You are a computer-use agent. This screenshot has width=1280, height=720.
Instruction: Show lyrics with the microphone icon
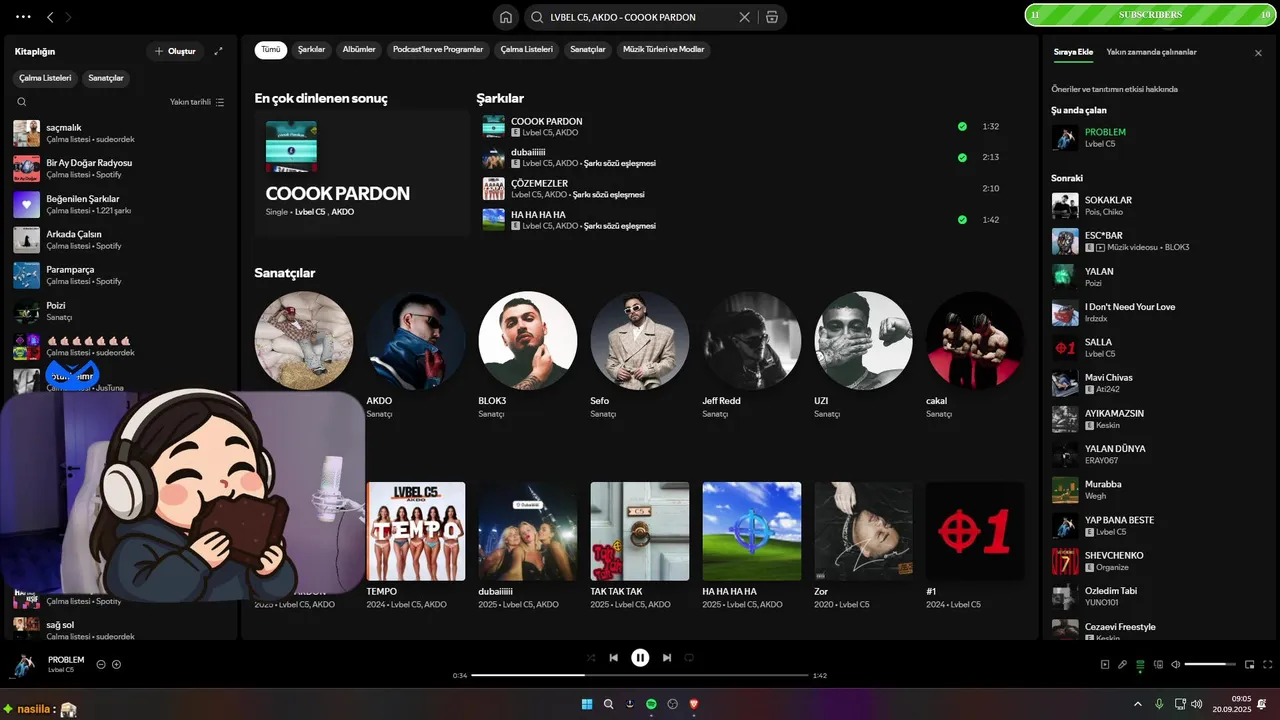click(1122, 664)
